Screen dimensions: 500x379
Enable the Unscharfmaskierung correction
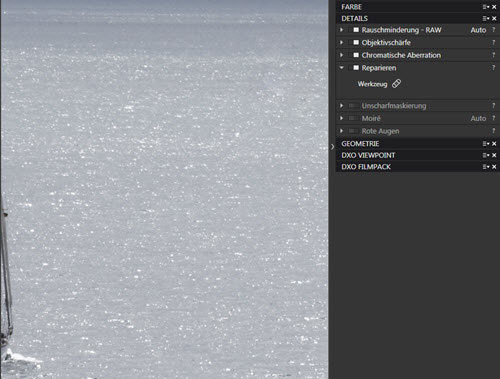[353, 106]
